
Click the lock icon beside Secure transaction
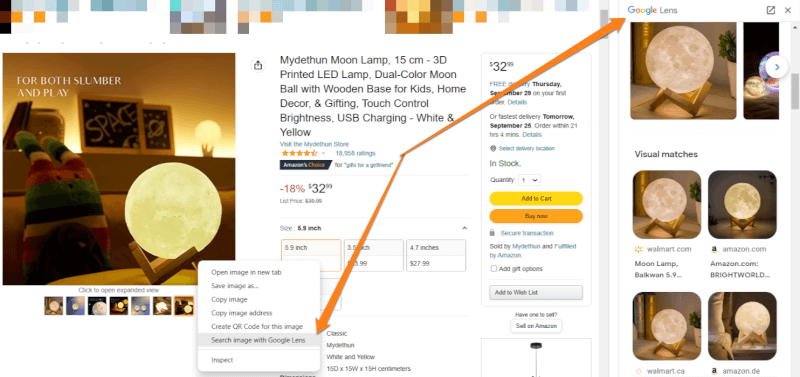coord(492,233)
